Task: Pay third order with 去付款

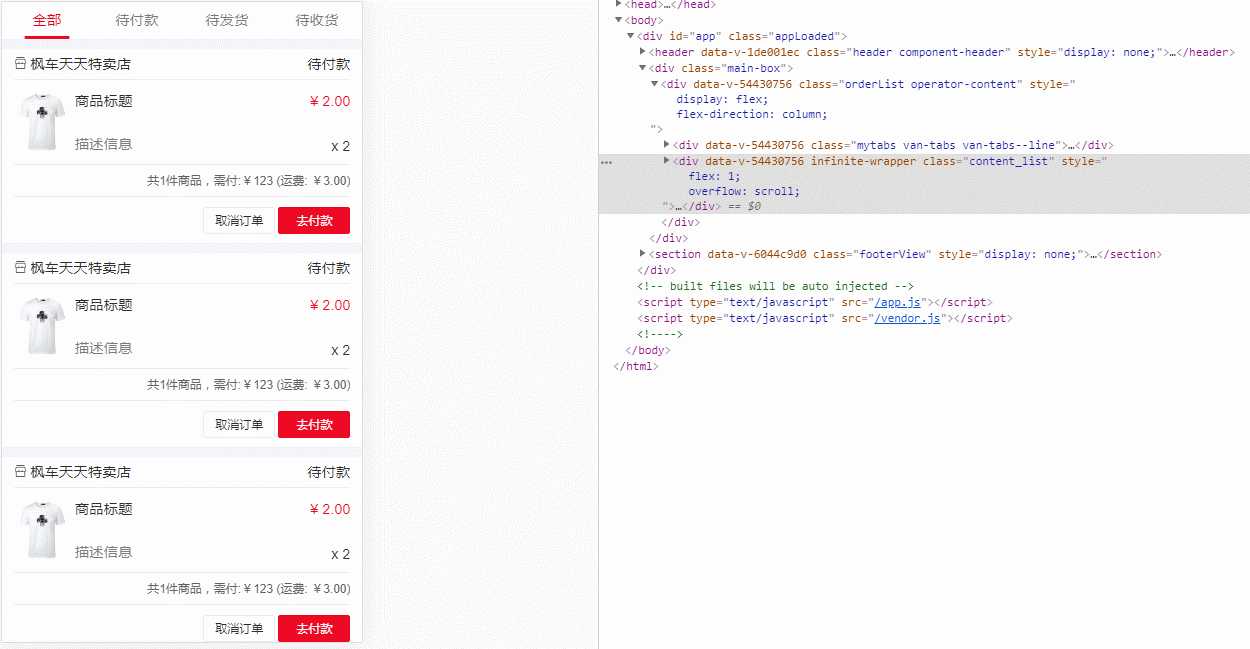Action: [314, 628]
